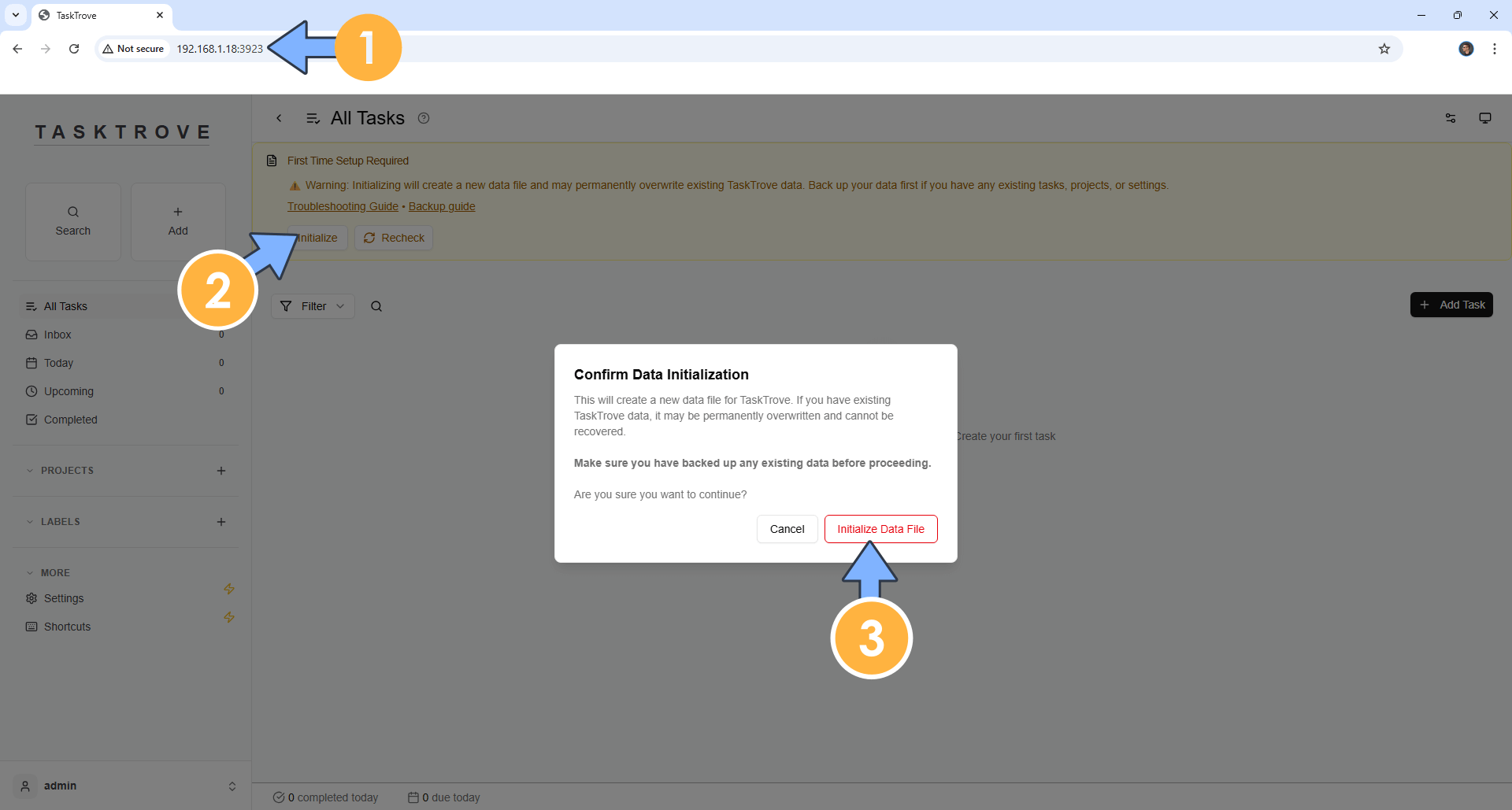Open view options sliders icon
The height and width of the screenshot is (810, 1512).
coord(1451,118)
